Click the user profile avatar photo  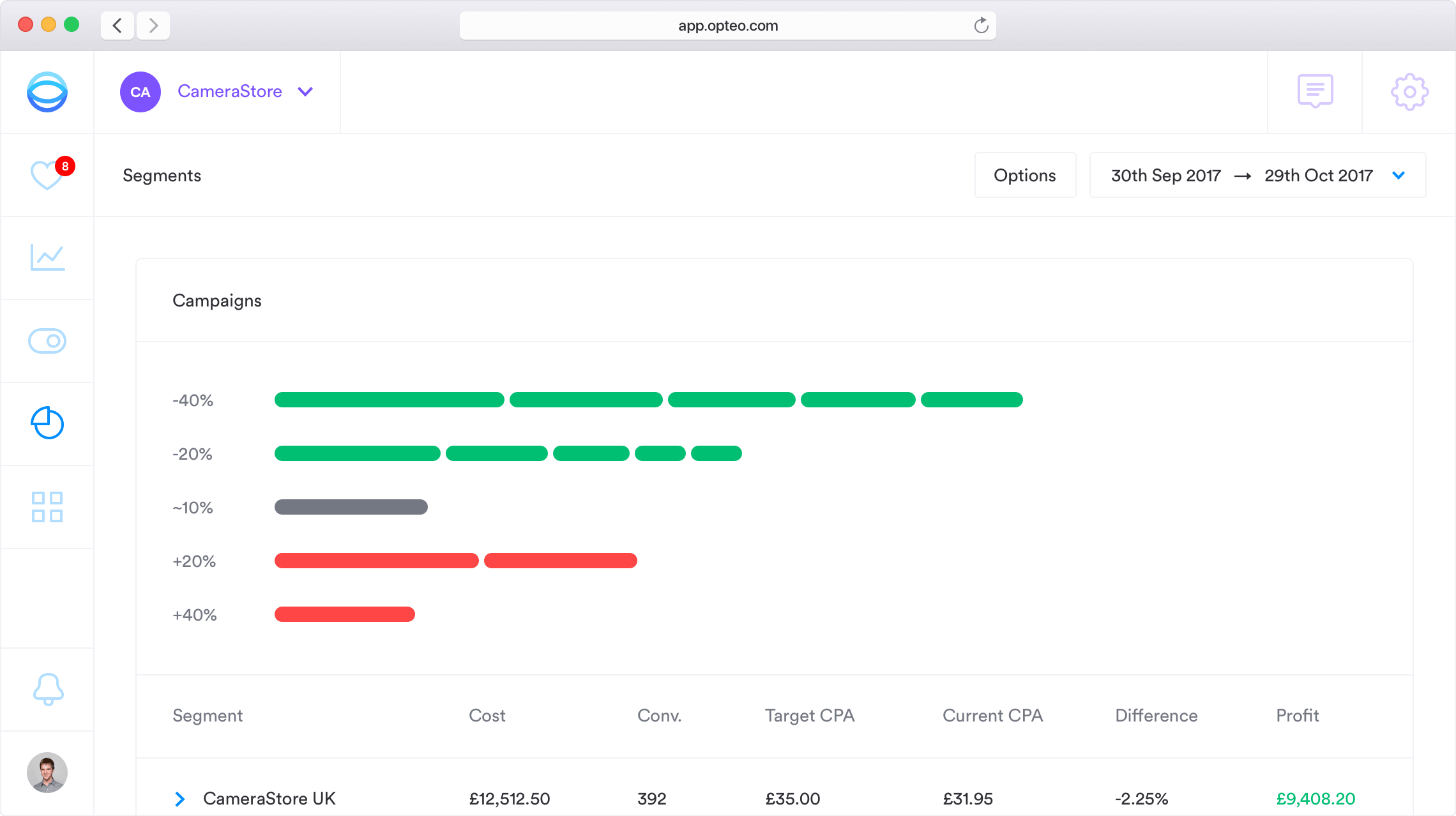click(47, 773)
